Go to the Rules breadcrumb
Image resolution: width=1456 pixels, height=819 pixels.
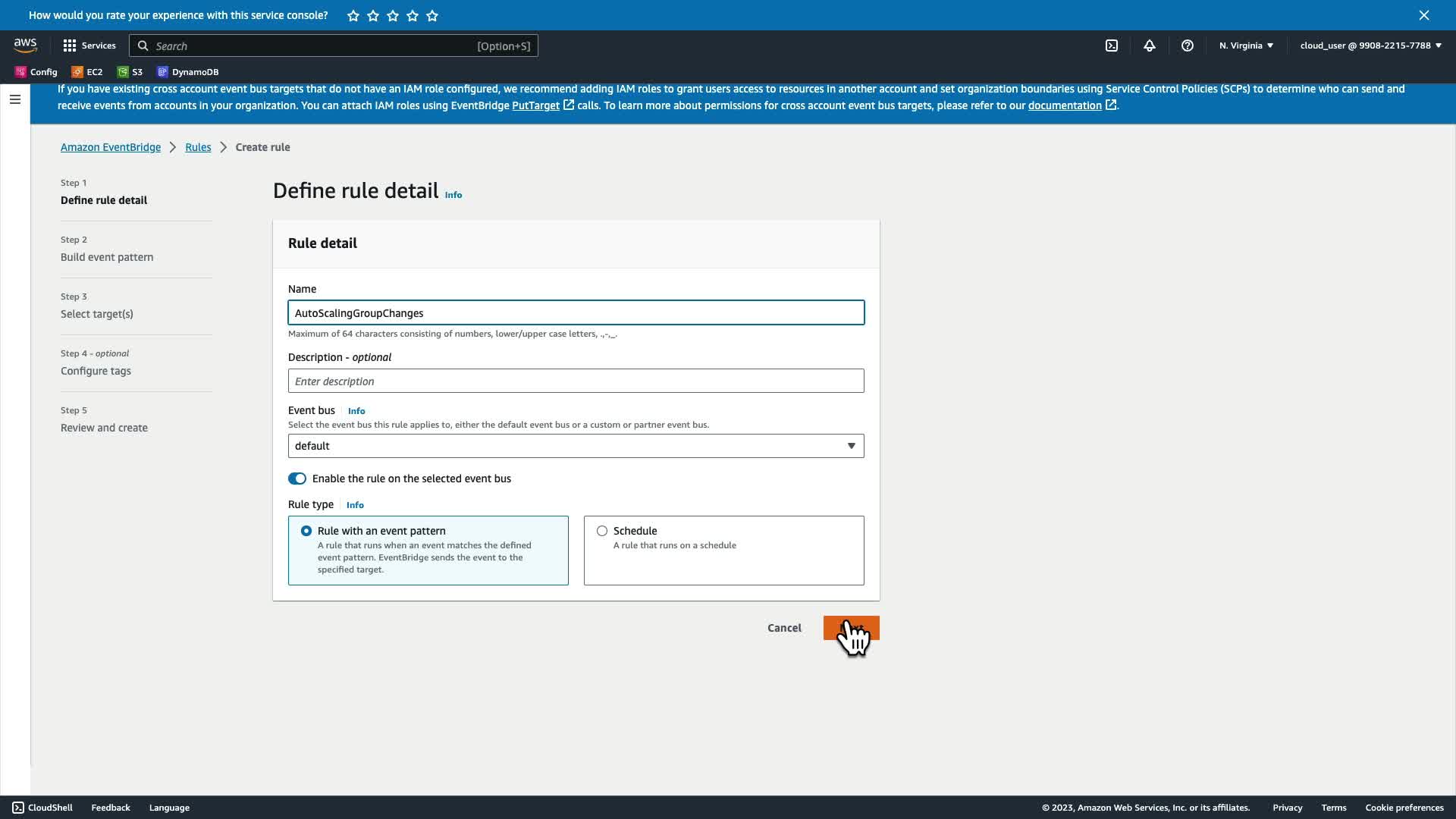click(x=198, y=147)
